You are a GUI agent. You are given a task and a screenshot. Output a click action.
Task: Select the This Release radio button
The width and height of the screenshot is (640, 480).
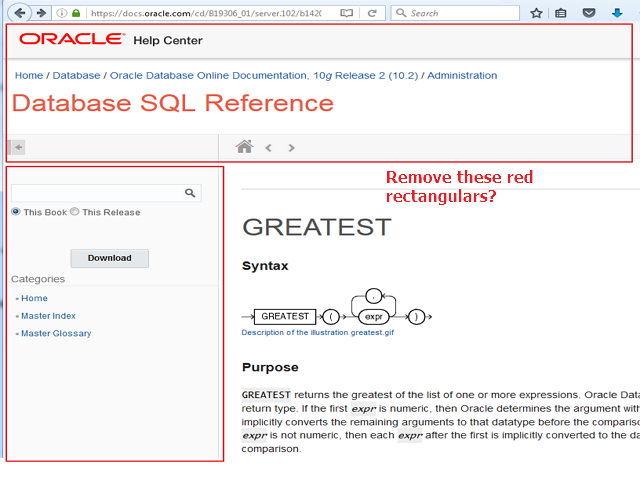(x=75, y=212)
